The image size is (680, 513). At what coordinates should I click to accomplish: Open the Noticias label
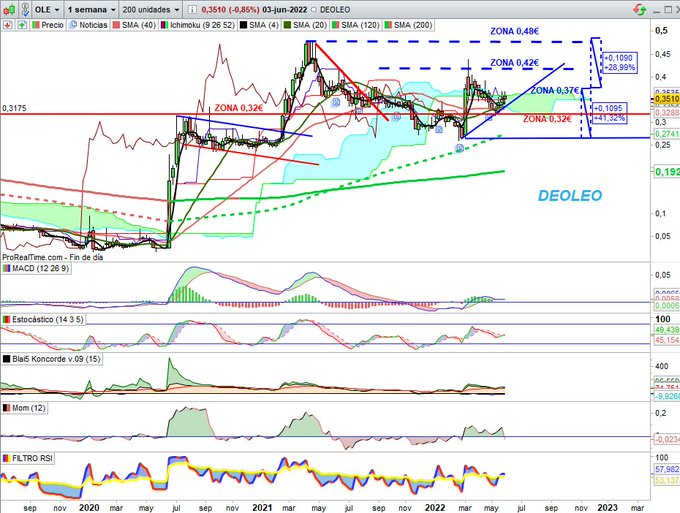[93, 25]
